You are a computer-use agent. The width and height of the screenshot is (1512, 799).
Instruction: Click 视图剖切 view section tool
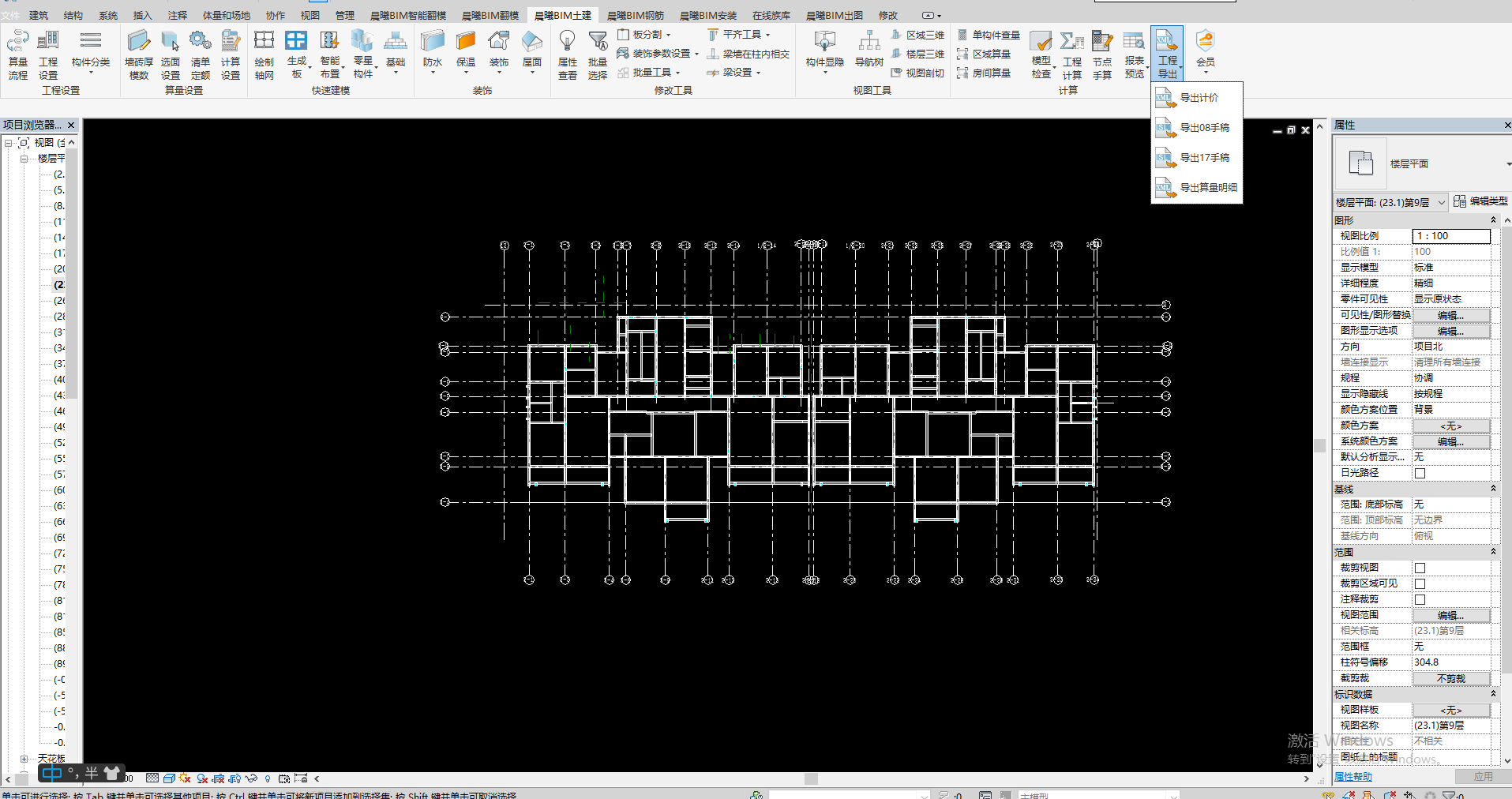[917, 73]
